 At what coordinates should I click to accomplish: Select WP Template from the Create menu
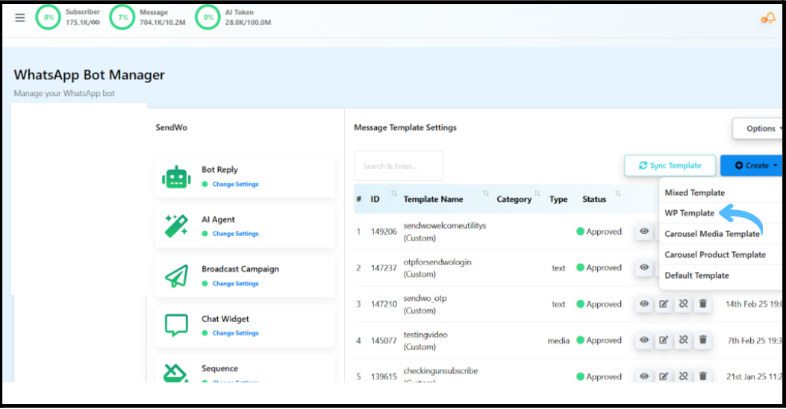pos(689,213)
